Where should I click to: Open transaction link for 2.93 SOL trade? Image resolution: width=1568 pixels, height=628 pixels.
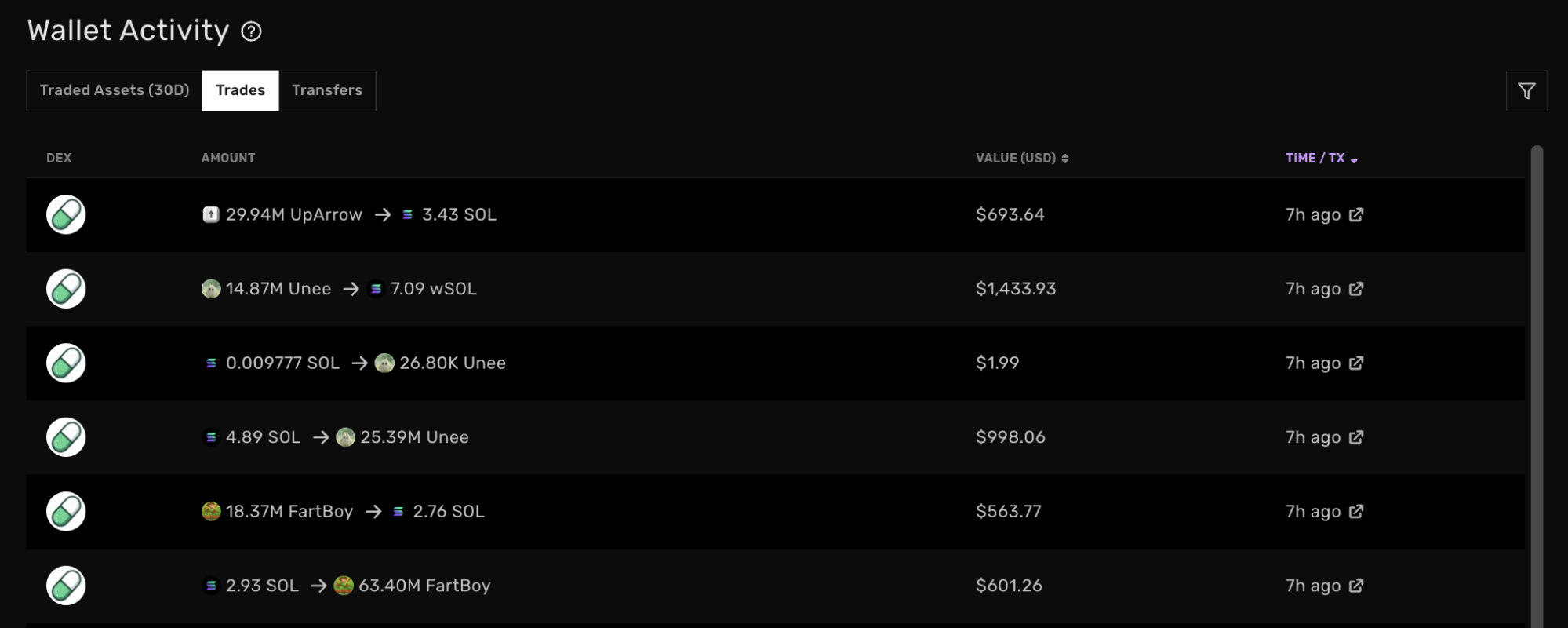pos(1355,586)
